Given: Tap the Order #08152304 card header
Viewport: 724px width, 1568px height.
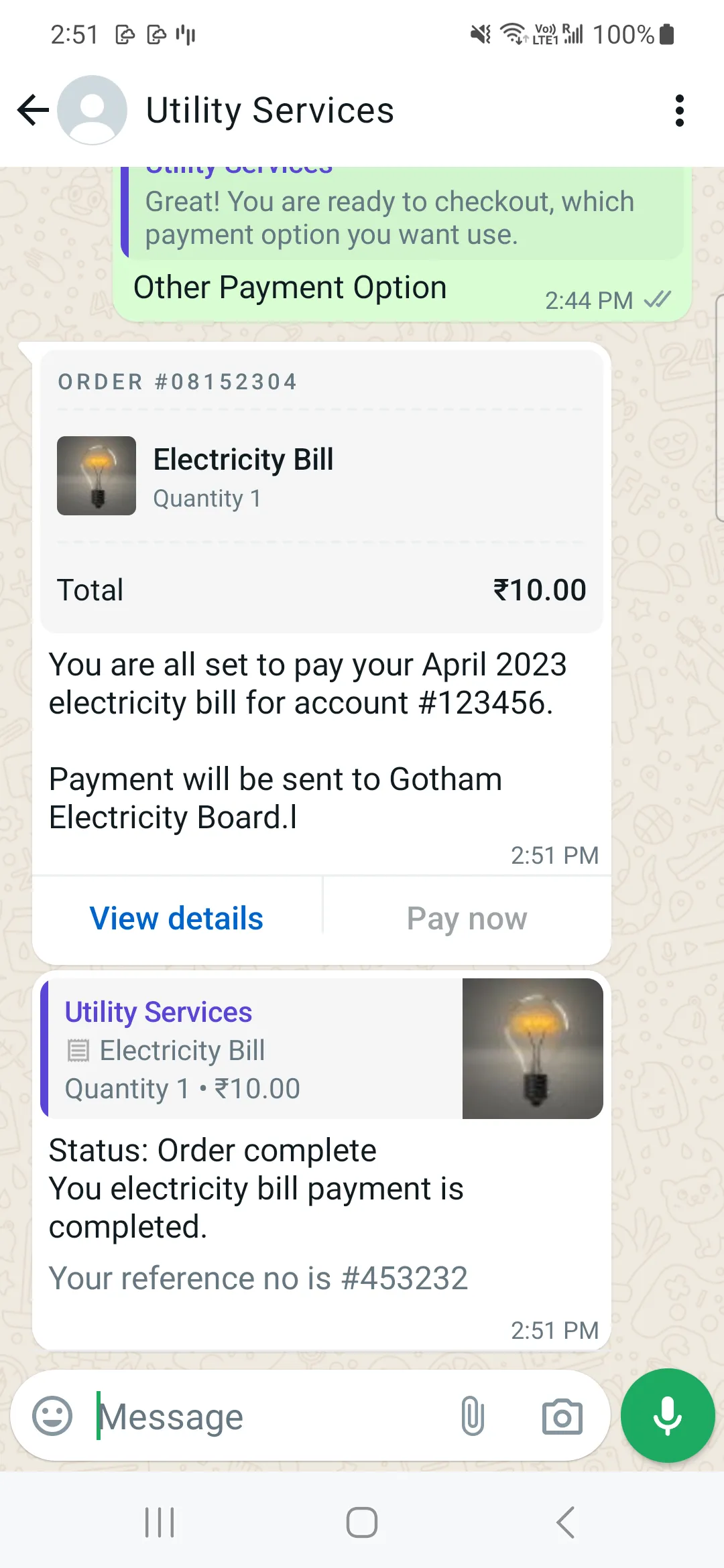Looking at the screenshot, I should pyautogui.click(x=178, y=382).
